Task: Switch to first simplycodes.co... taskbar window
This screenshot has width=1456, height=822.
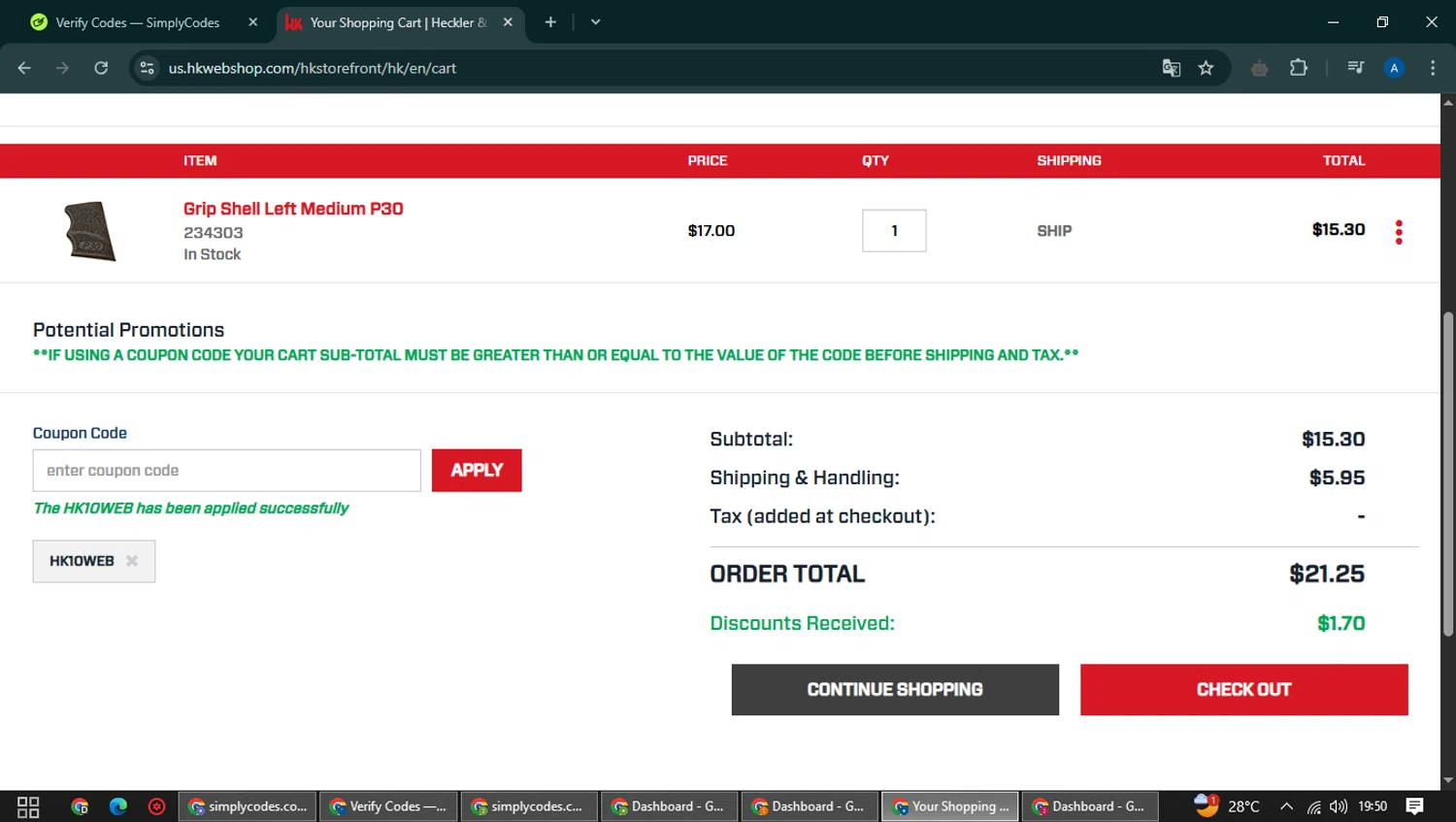Action: click(248, 806)
